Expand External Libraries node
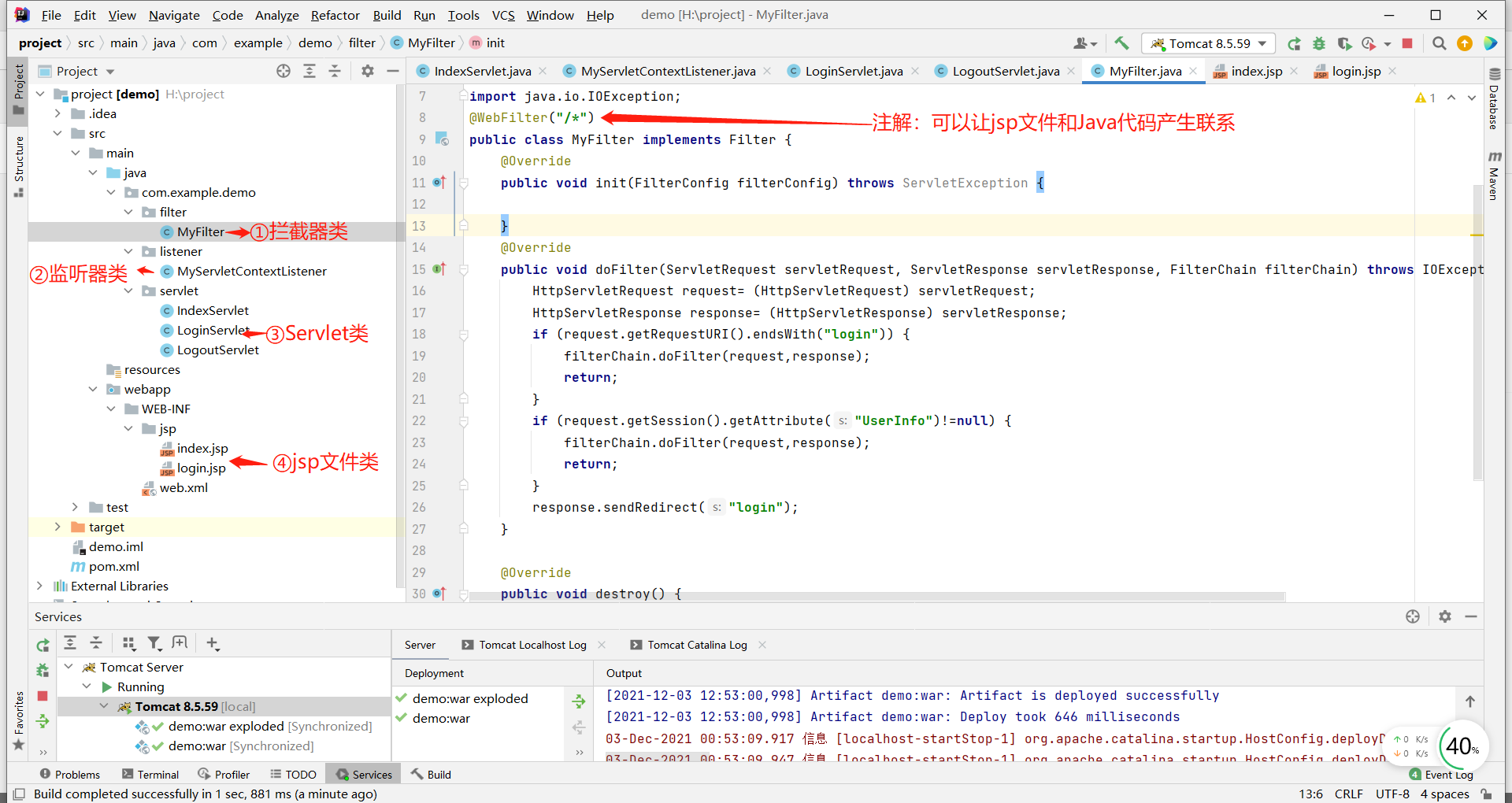Screen dimensions: 1512x803 (x=39, y=586)
